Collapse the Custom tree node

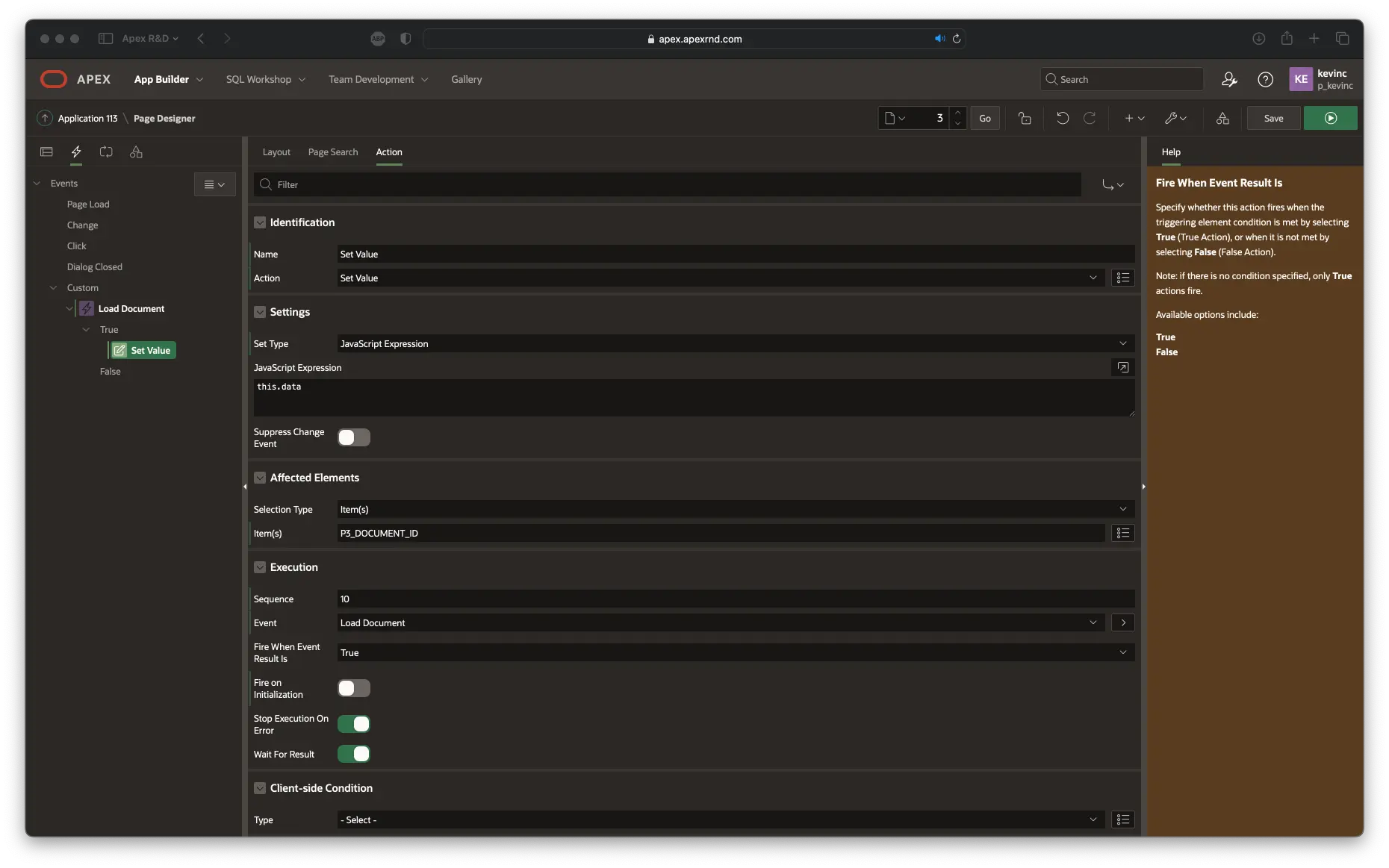pos(53,287)
